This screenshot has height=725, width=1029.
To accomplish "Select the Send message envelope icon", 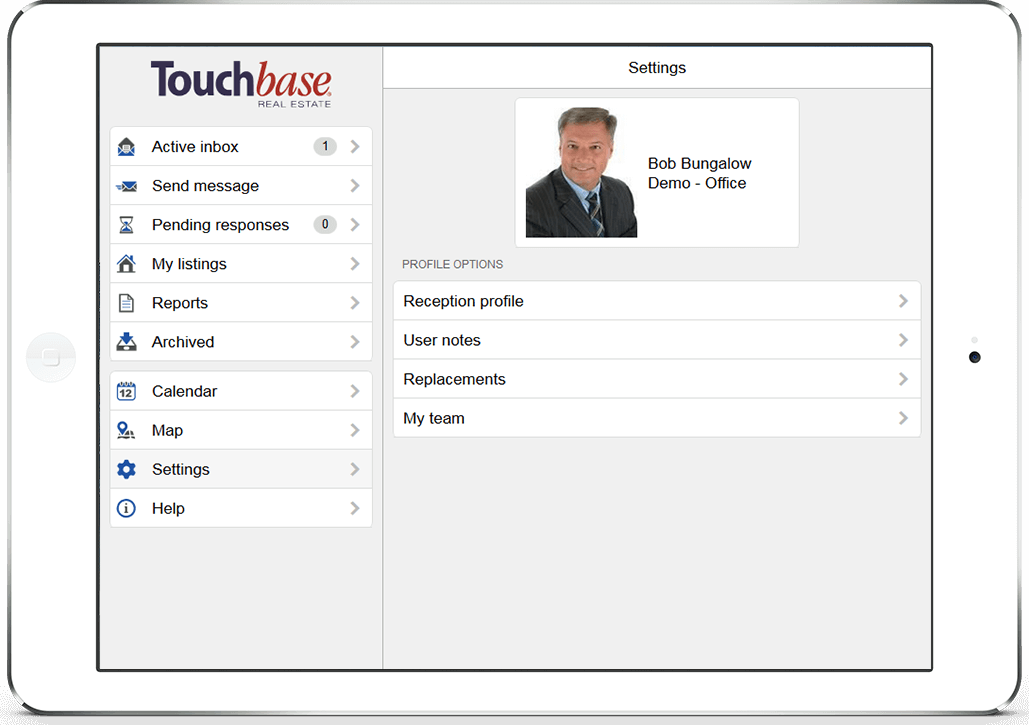I will [126, 185].
